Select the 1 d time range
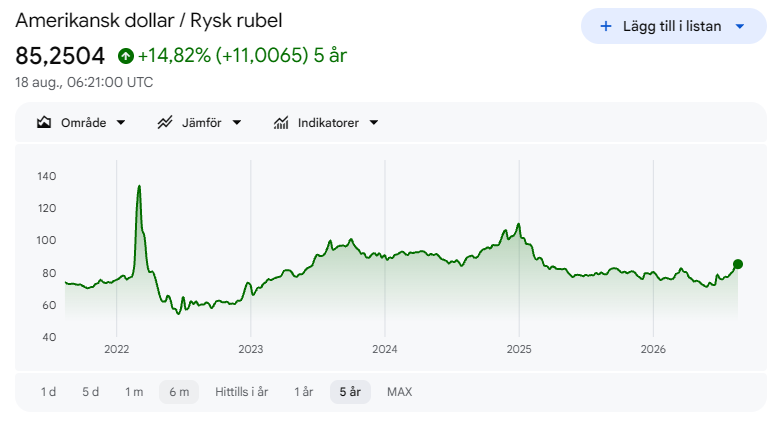Screen dimensions: 783x421 point(48,392)
